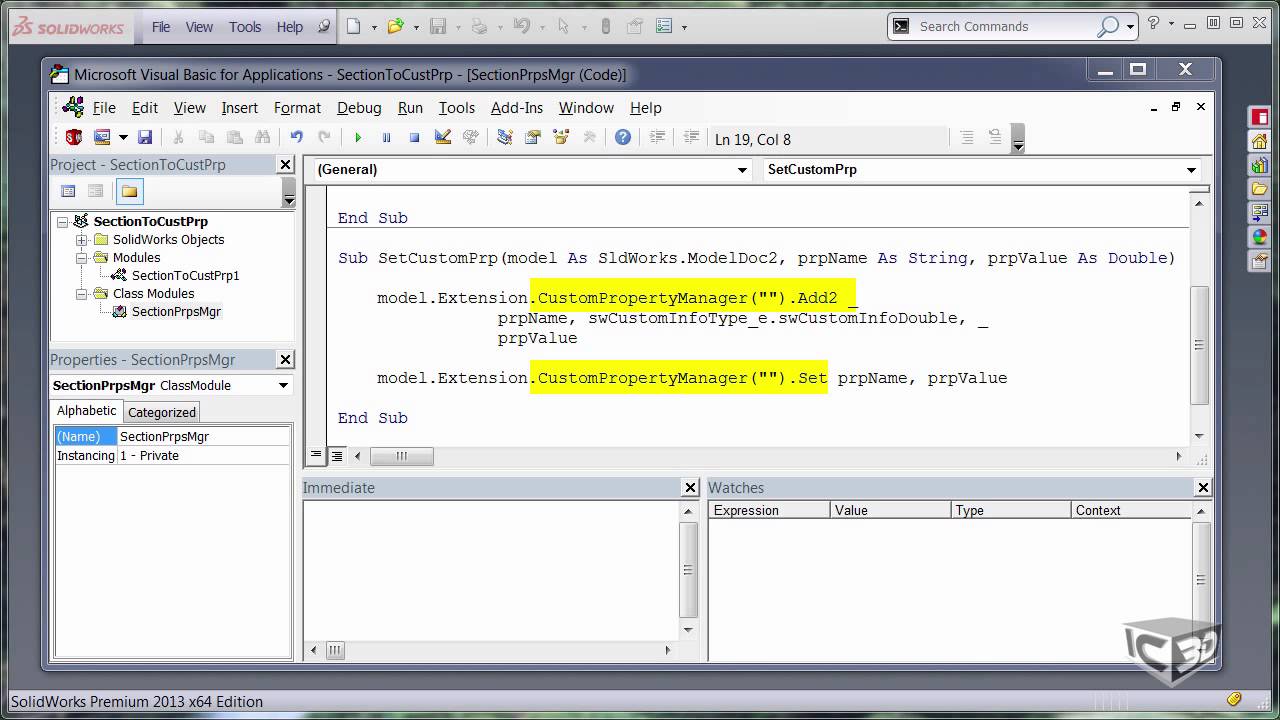This screenshot has width=1280, height=720.
Task: Click Insert UserForm toolbar icon
Action: point(102,138)
